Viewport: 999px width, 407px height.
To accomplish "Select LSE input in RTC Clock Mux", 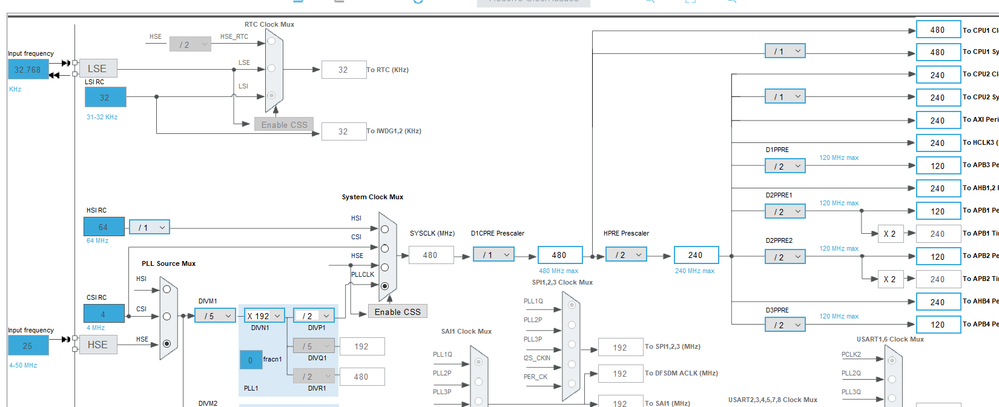I will [270, 67].
